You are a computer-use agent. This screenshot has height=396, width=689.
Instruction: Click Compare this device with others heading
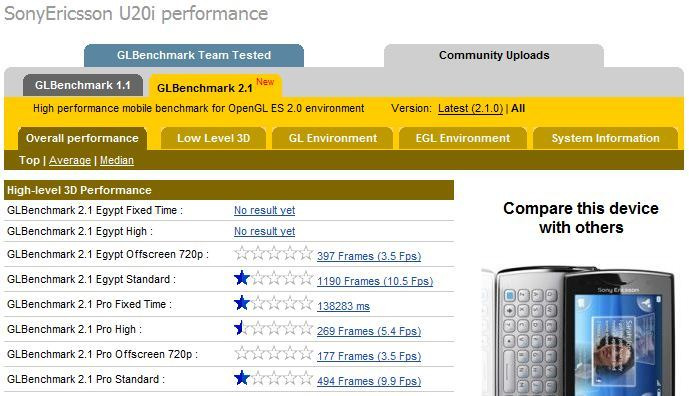pyautogui.click(x=581, y=218)
